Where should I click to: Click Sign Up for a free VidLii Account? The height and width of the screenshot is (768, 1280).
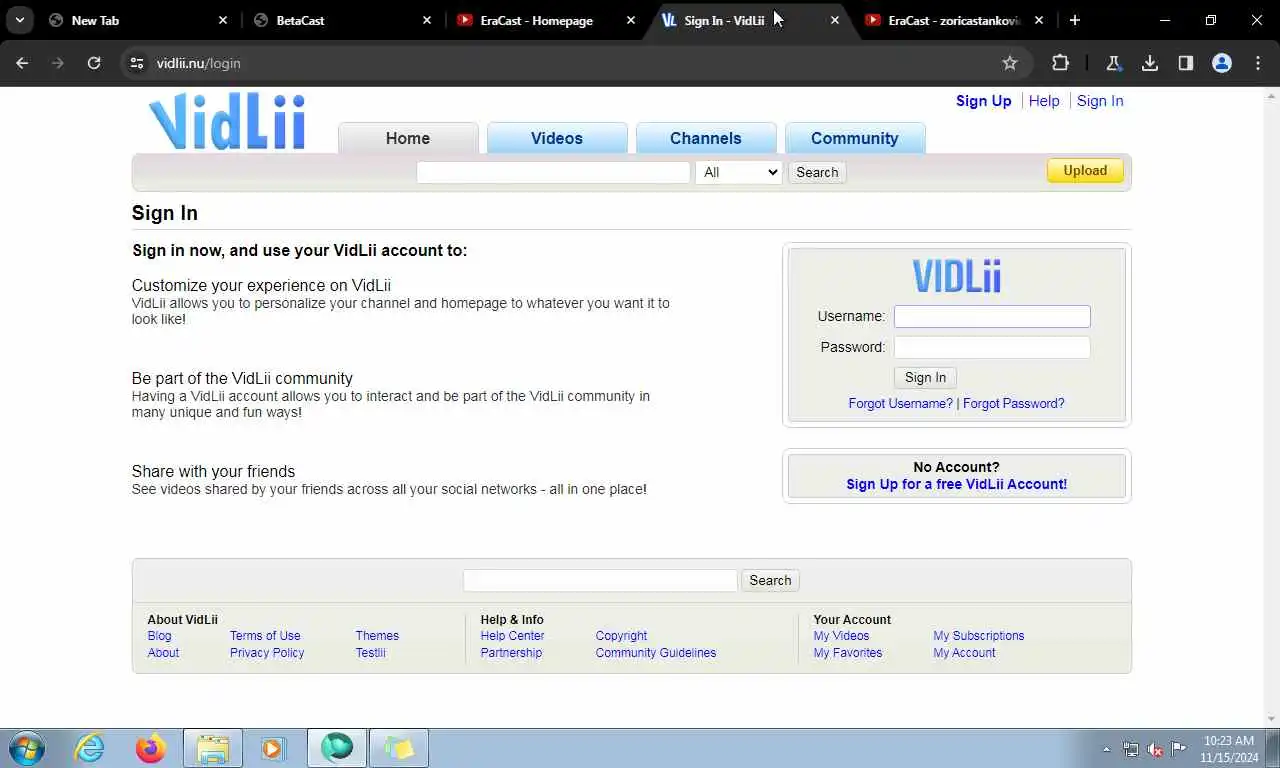956,484
